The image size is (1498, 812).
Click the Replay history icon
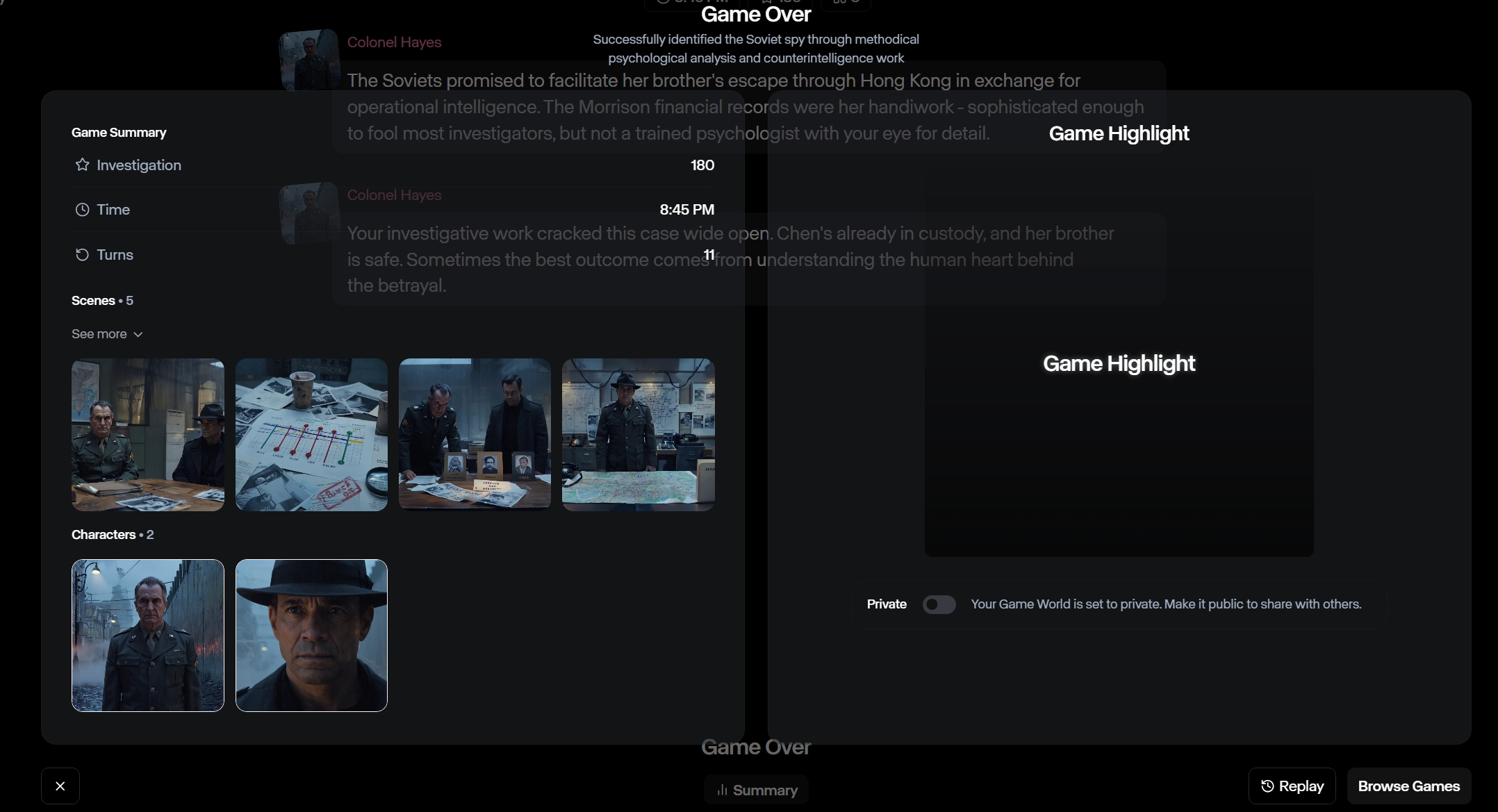[1267, 786]
